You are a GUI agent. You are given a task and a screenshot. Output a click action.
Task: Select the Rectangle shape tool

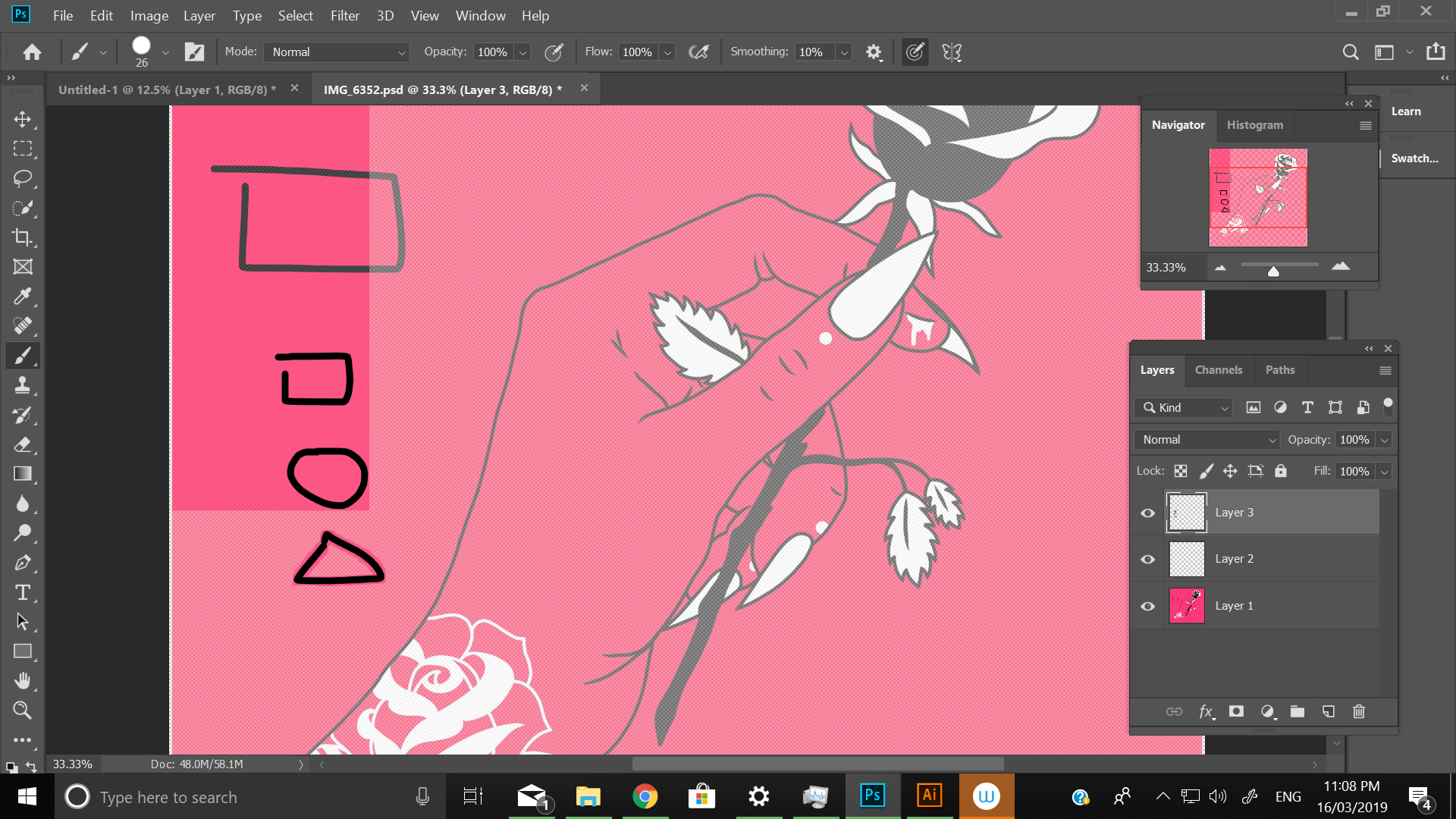coord(23,651)
